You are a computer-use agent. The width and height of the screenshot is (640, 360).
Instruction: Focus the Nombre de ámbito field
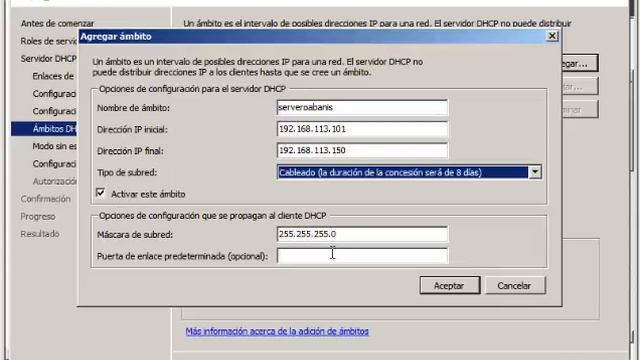(362, 107)
